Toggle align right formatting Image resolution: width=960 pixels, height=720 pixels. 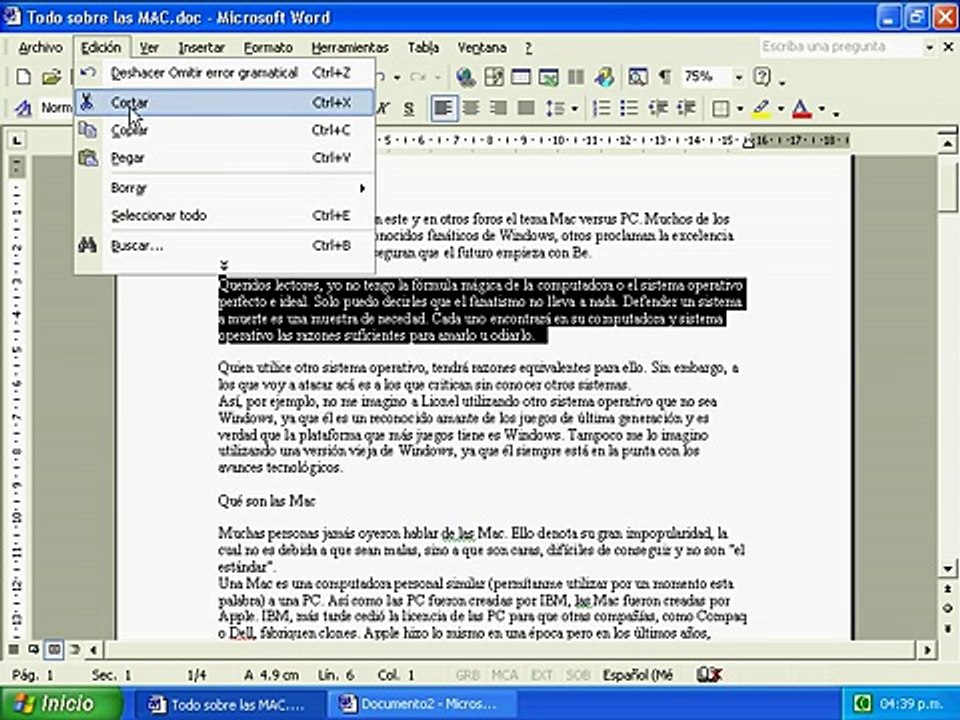pos(498,109)
